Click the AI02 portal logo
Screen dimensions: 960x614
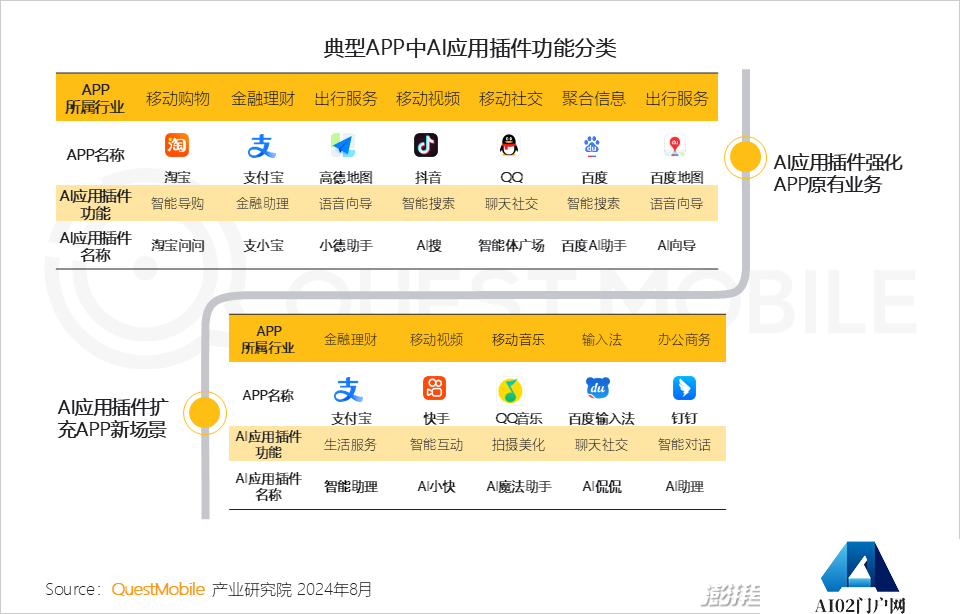[x=860, y=578]
